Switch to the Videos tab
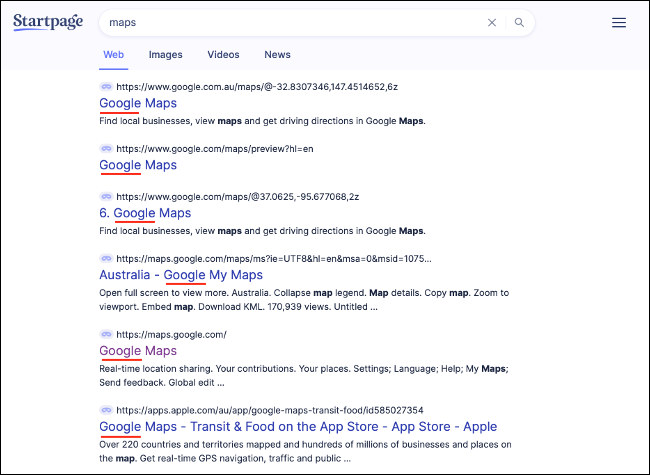 pos(223,55)
